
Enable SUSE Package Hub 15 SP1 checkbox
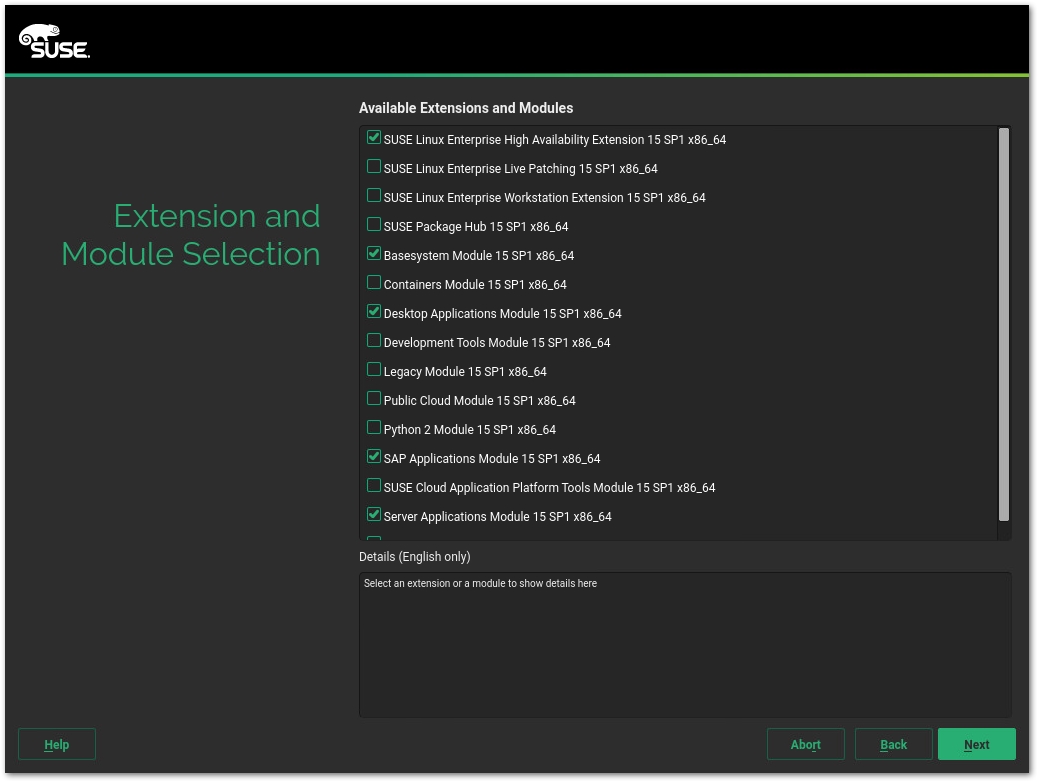coord(374,224)
